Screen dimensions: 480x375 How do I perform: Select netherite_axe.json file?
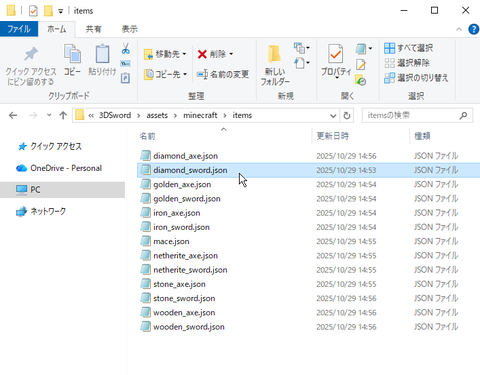tap(185, 256)
